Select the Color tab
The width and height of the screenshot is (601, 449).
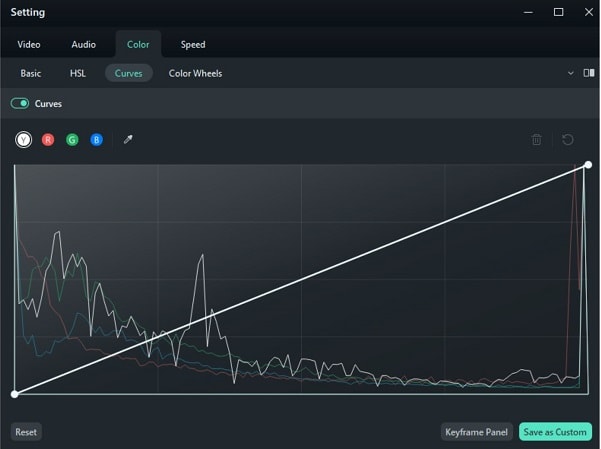point(138,44)
